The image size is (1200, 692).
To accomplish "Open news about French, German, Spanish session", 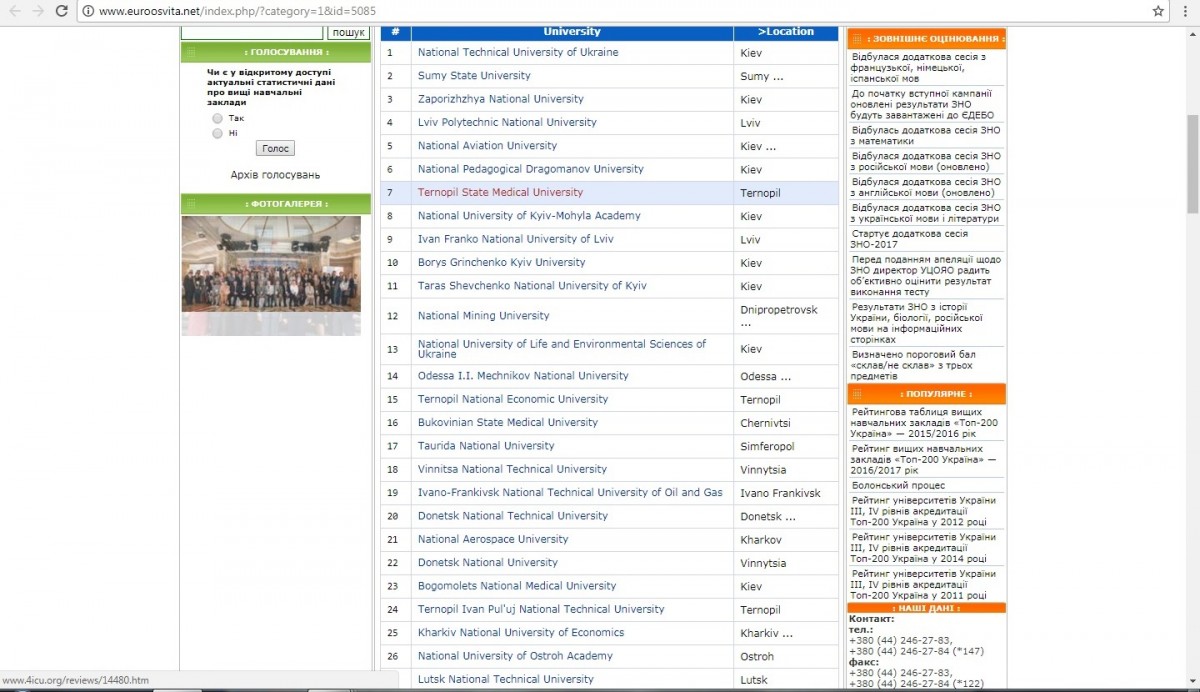I will tap(920, 67).
